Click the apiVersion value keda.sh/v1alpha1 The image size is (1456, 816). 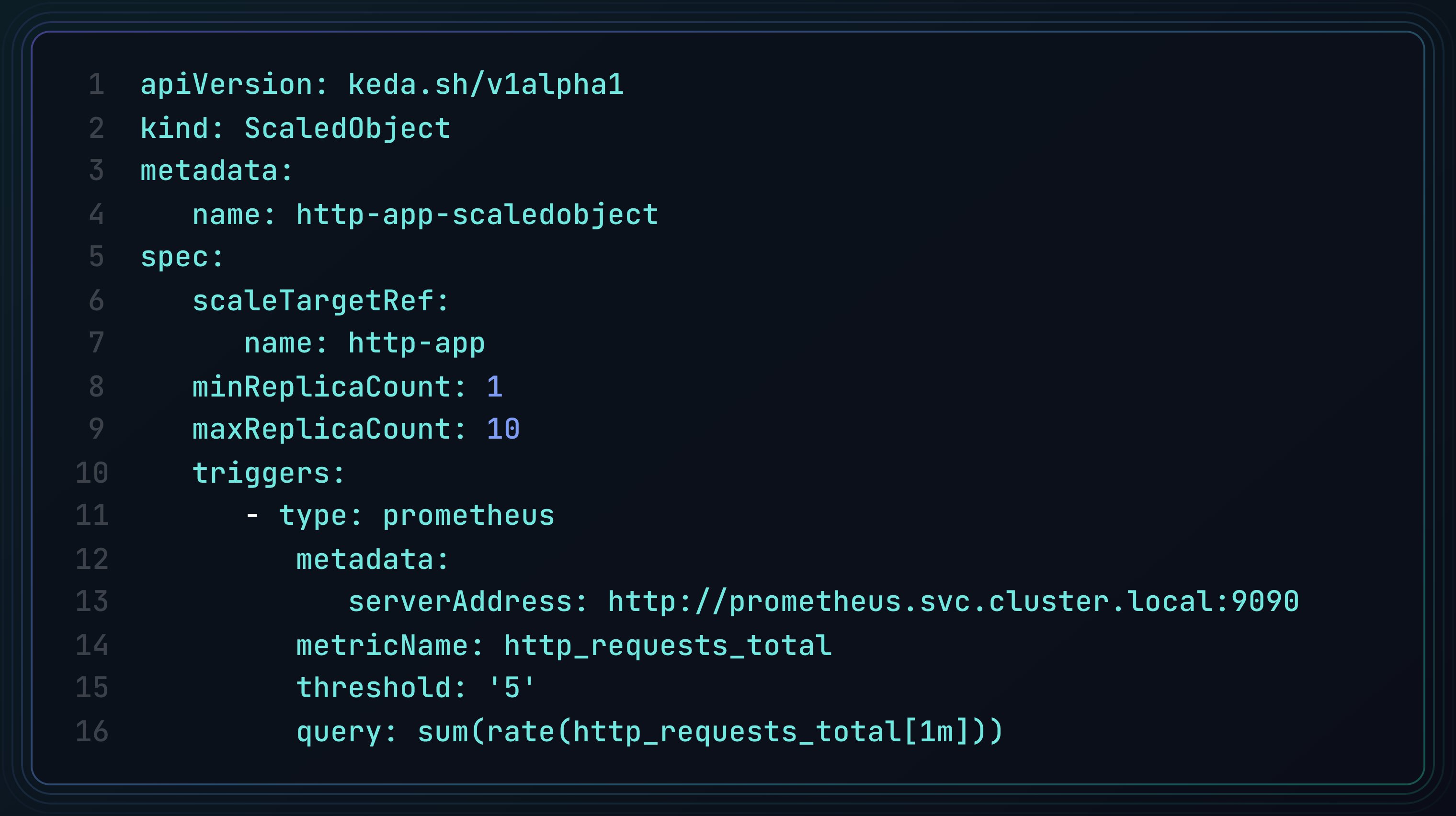click(x=486, y=85)
